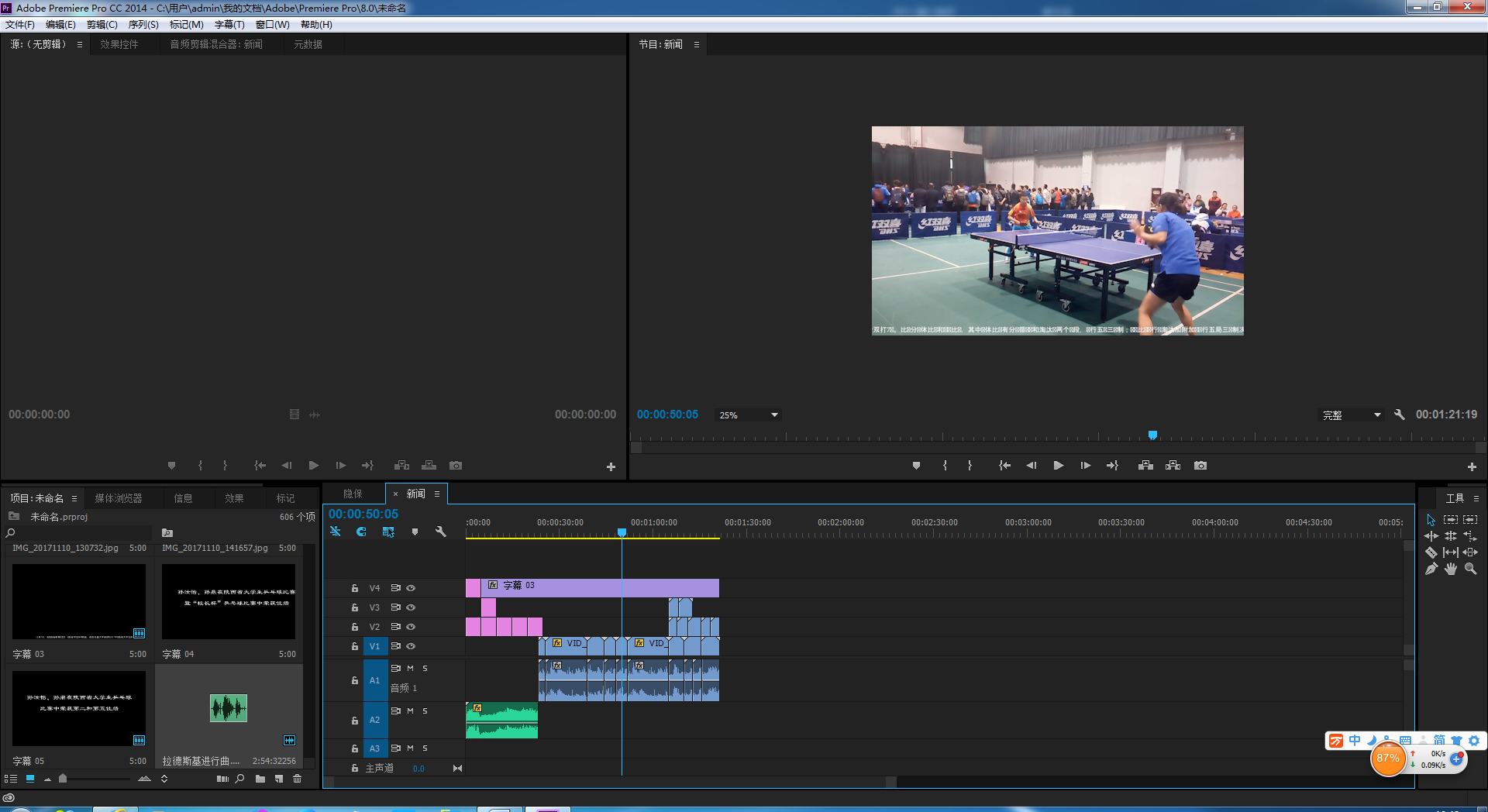Viewport: 1488px width, 812px height.
Task: Select the Razor tool in Tools panel
Action: tap(1431, 552)
